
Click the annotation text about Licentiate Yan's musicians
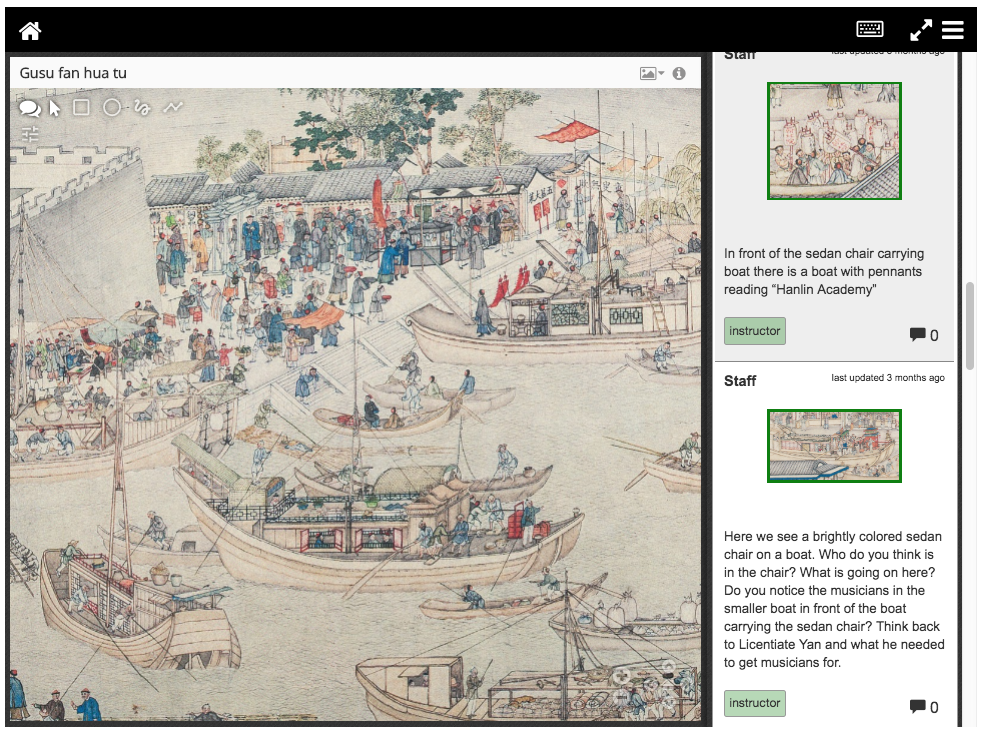834,599
